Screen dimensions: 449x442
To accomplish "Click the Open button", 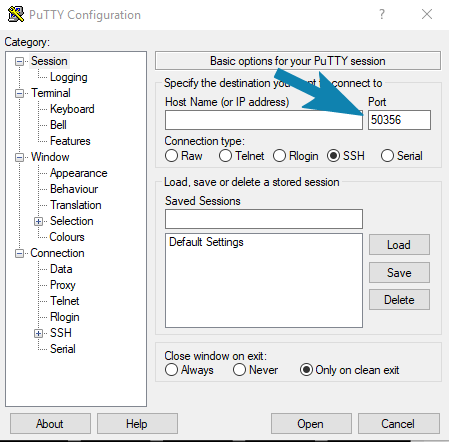I will tap(311, 424).
